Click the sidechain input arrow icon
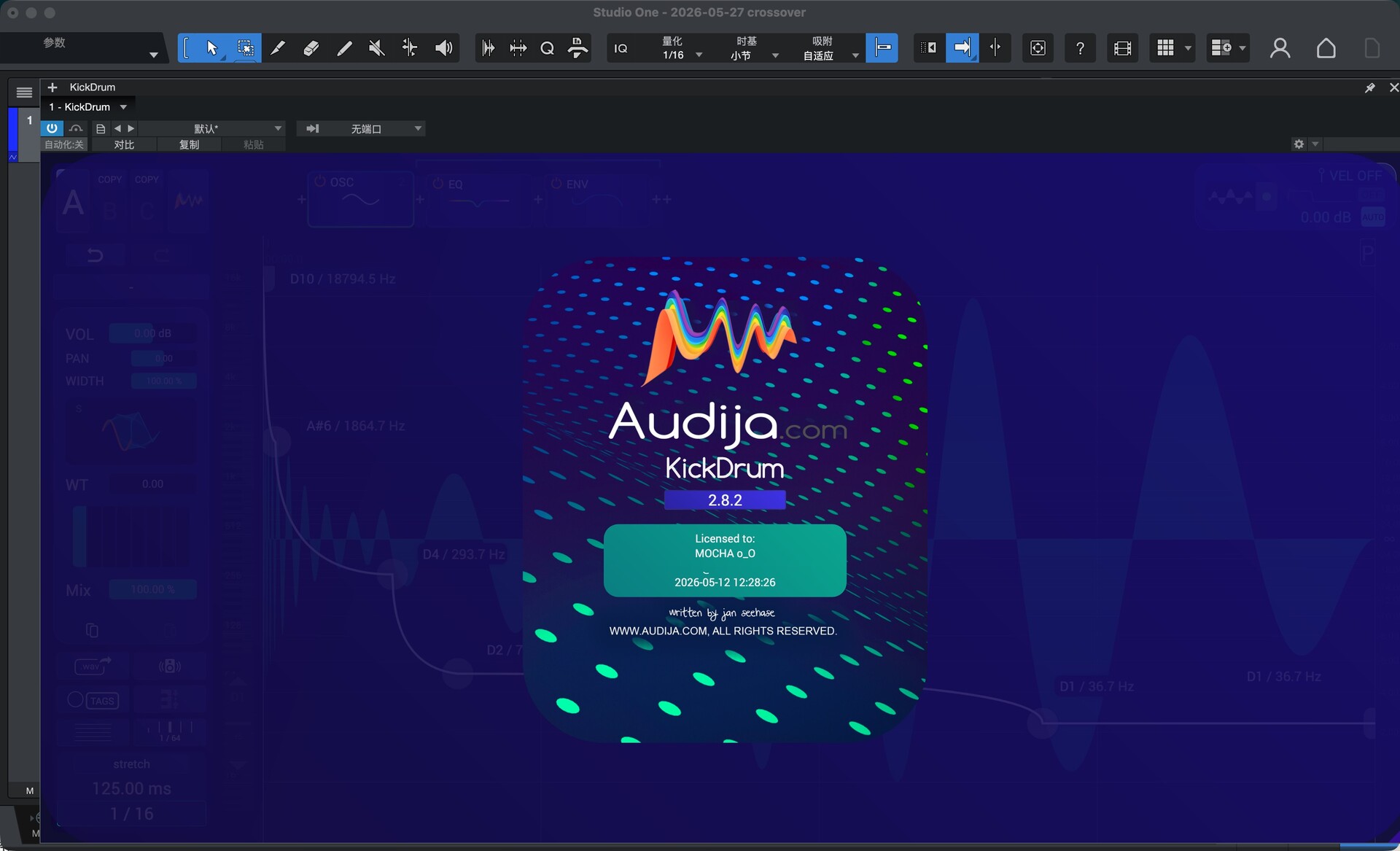Viewport: 1400px width, 851px height. [312, 128]
